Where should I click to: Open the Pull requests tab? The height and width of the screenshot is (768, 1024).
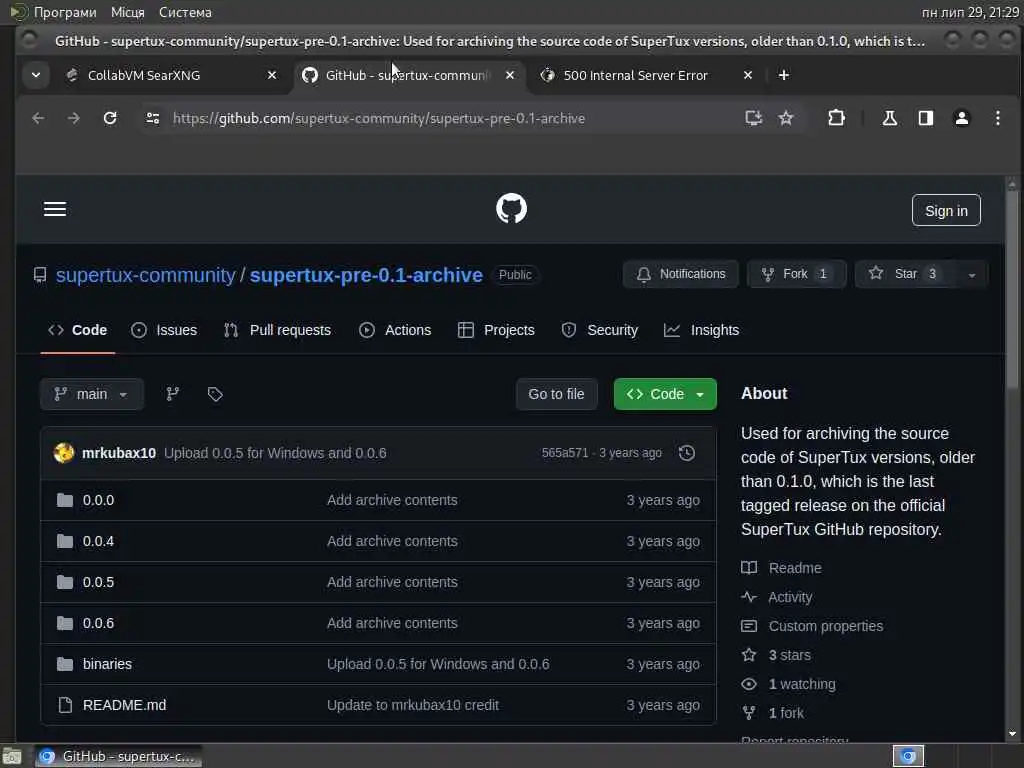pos(278,330)
